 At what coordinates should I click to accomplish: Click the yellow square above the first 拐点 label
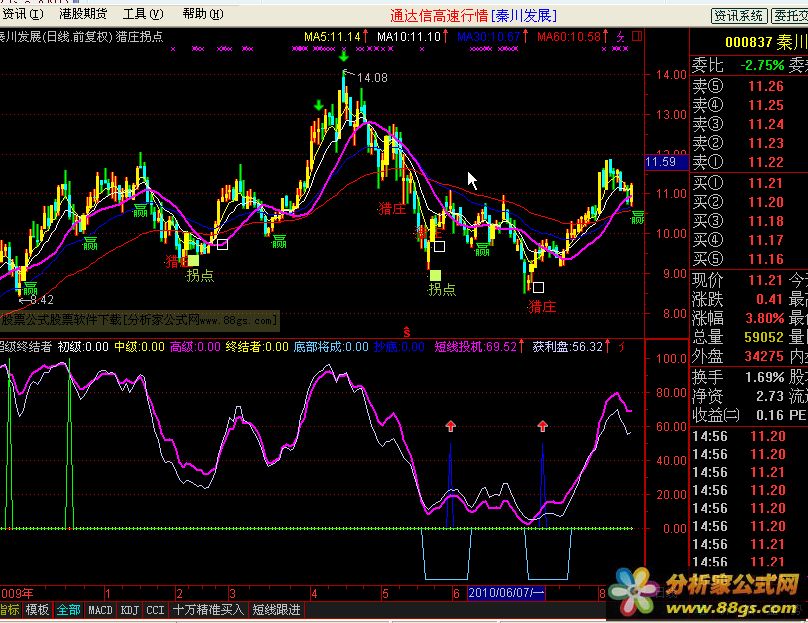193,260
